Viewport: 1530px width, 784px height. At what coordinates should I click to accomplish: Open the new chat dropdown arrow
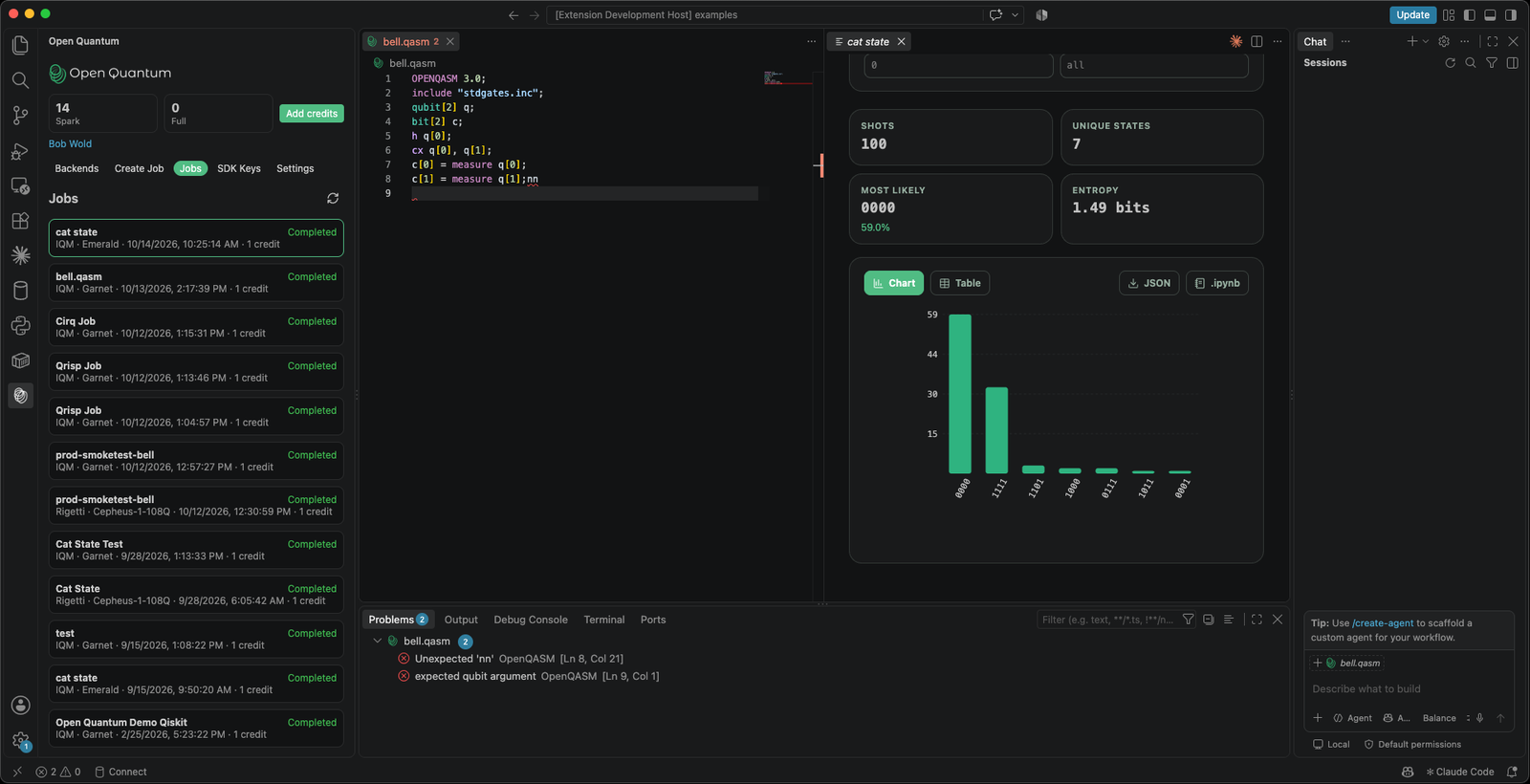[1426, 42]
